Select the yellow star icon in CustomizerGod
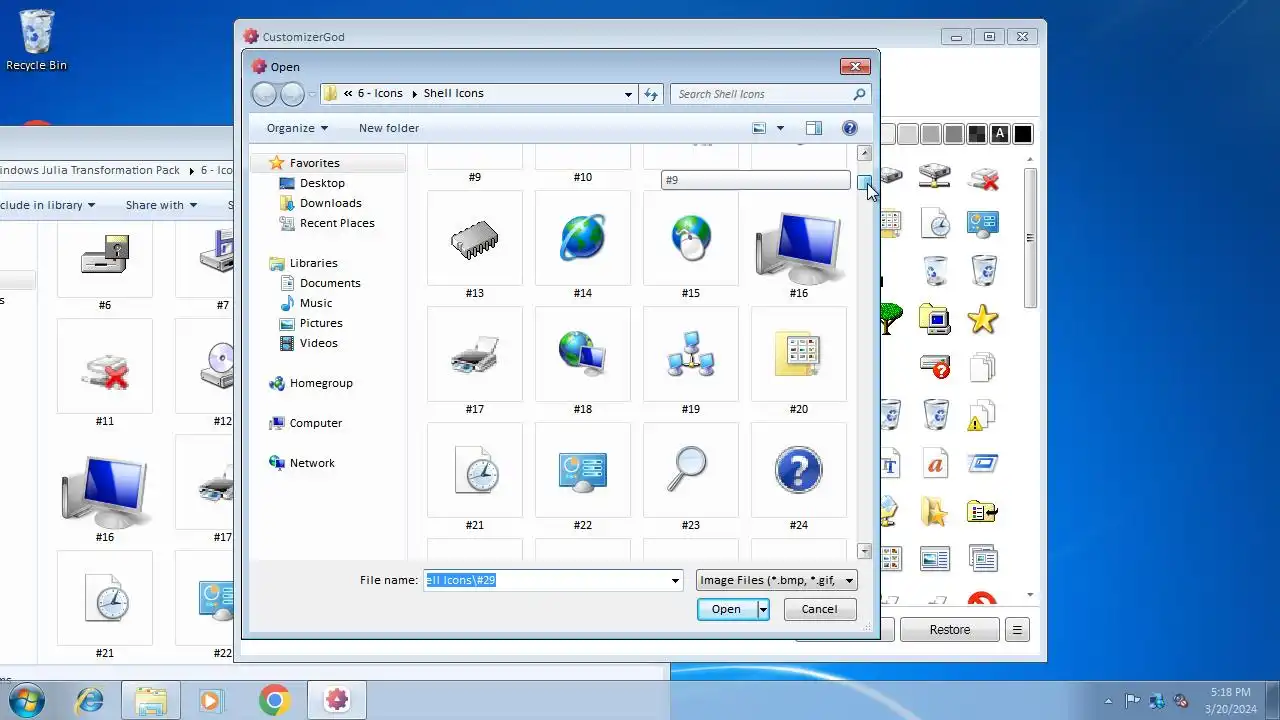The height and width of the screenshot is (720, 1280). pyautogui.click(x=983, y=319)
